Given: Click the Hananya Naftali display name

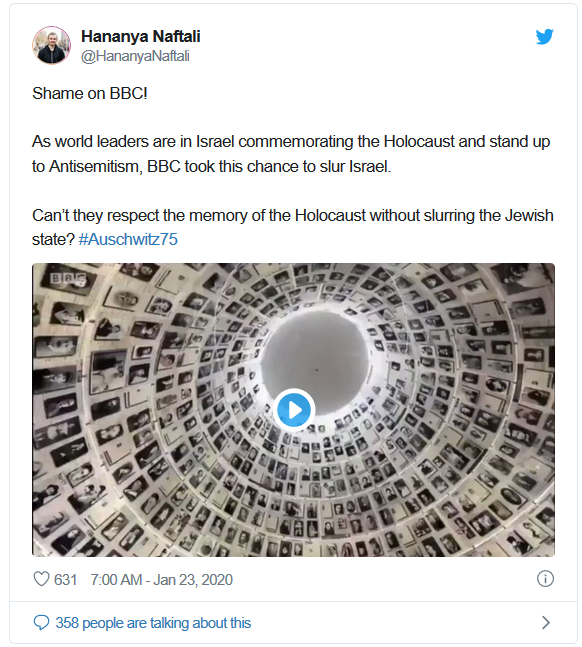Looking at the screenshot, I should (x=140, y=36).
